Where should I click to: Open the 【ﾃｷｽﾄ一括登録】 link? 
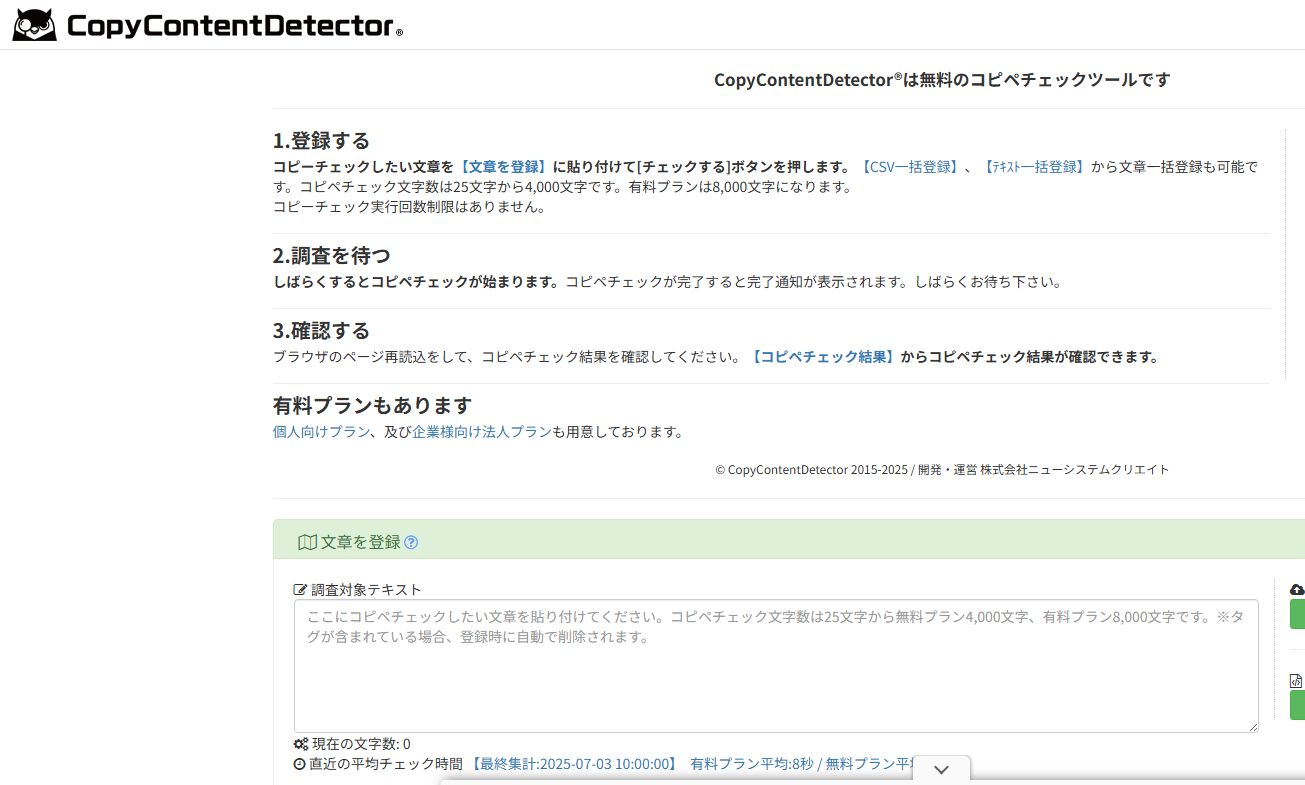1034,167
